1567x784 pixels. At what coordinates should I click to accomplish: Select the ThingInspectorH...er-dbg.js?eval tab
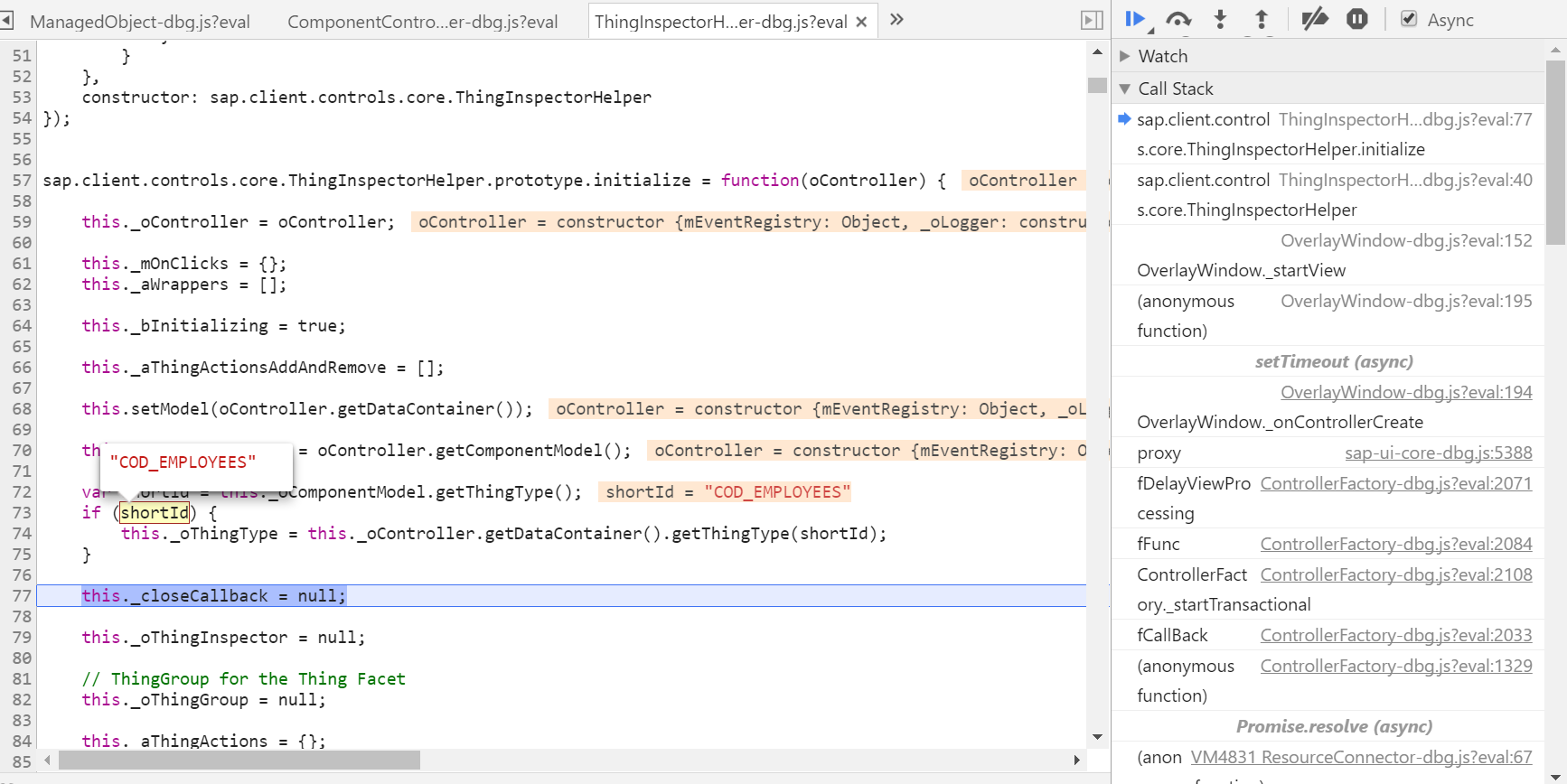pyautogui.click(x=720, y=22)
